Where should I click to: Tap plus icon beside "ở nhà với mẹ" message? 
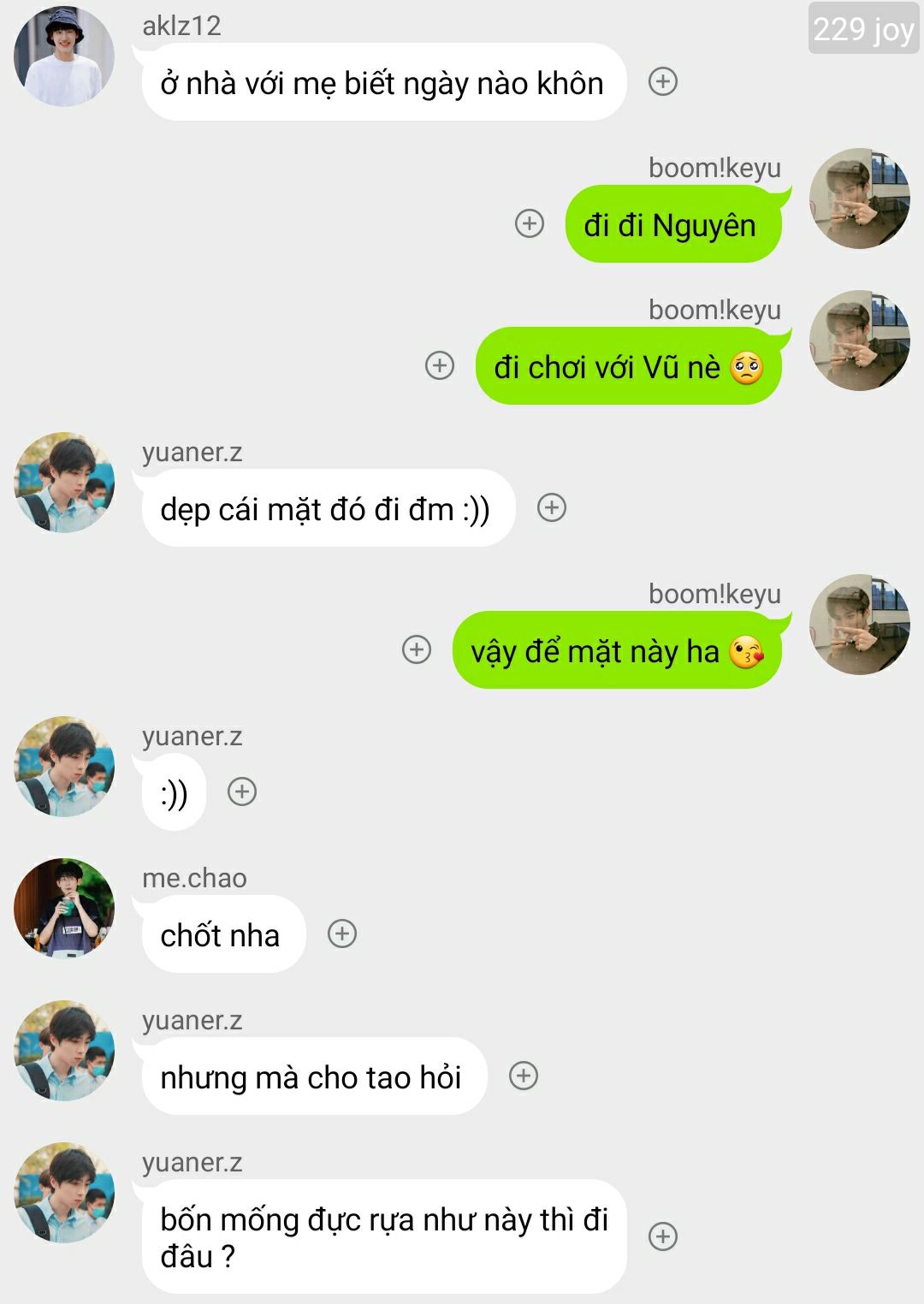(663, 81)
